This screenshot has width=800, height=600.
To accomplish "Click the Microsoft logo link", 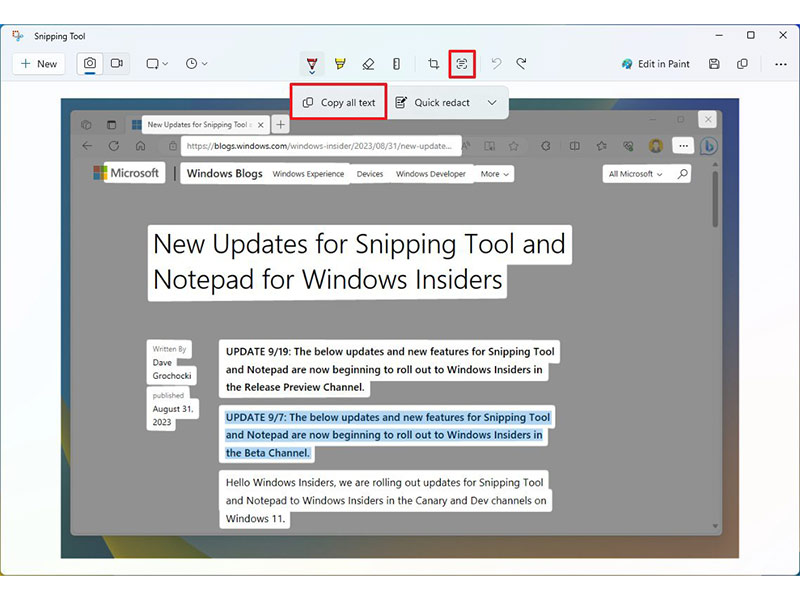I will 127,173.
